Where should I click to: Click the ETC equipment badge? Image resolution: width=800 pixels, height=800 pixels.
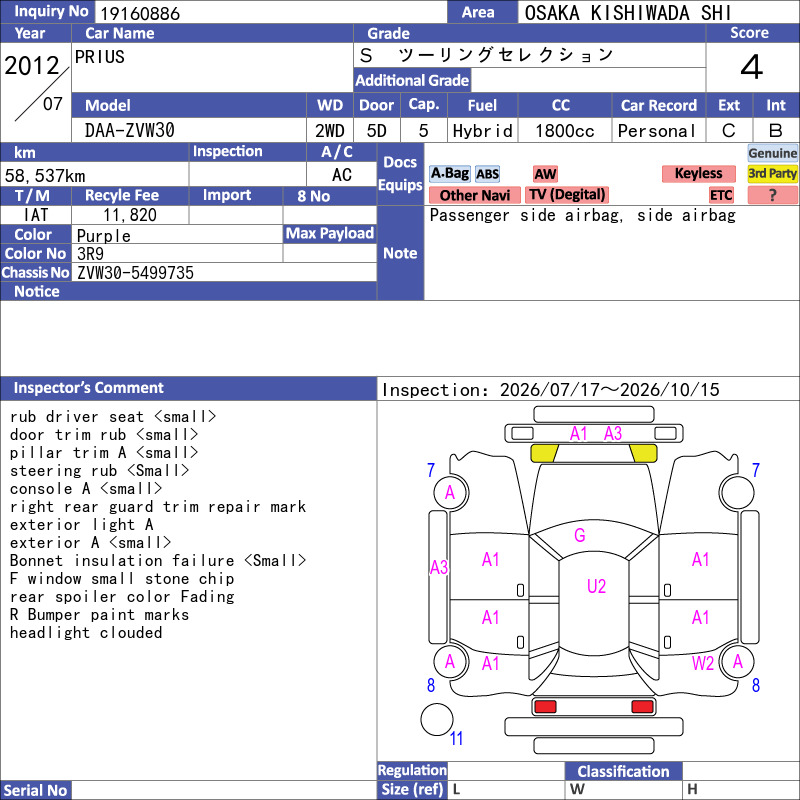pyautogui.click(x=721, y=195)
